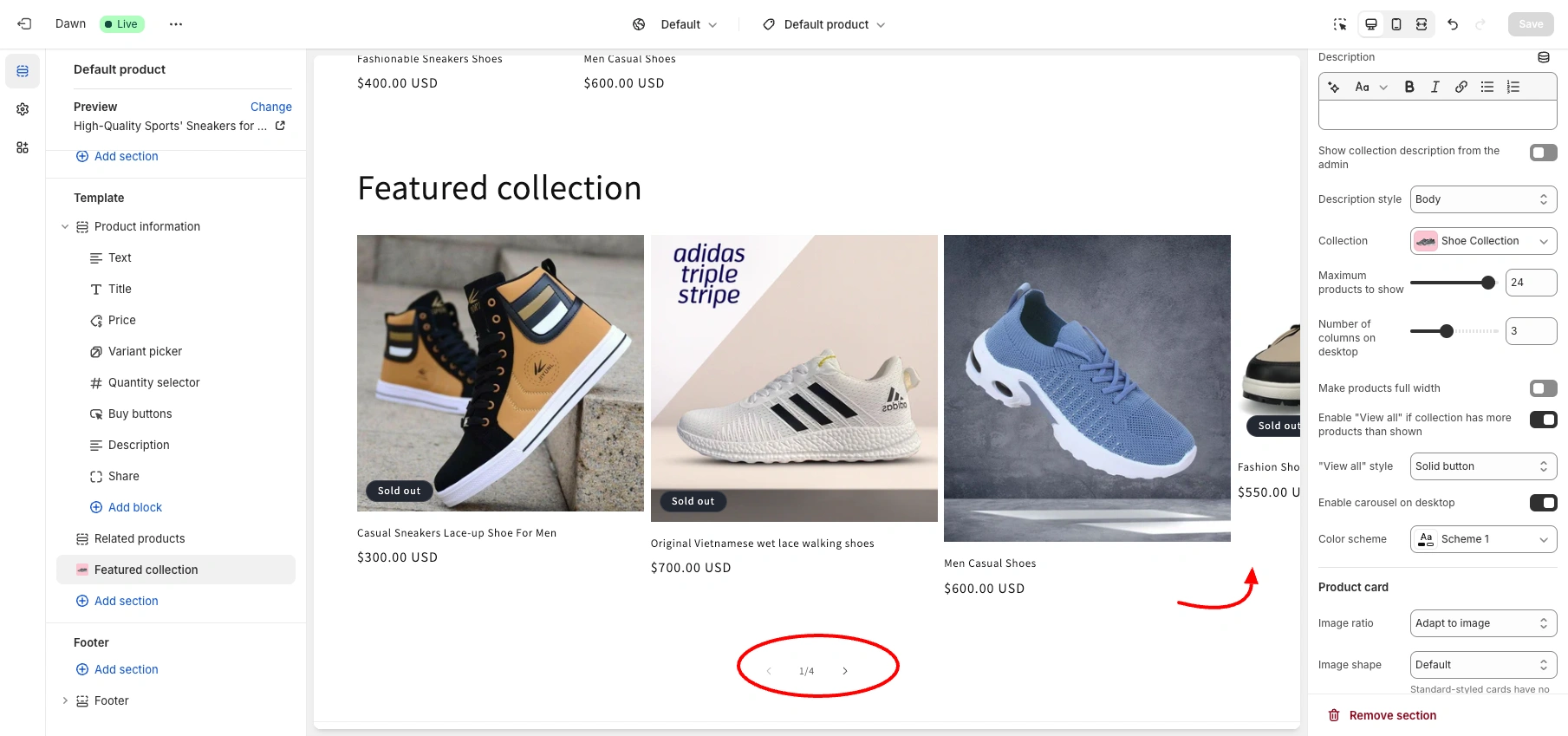Screen dimensions: 1568x736
Task: Click the globe icon next to Default
Action: pos(639,24)
